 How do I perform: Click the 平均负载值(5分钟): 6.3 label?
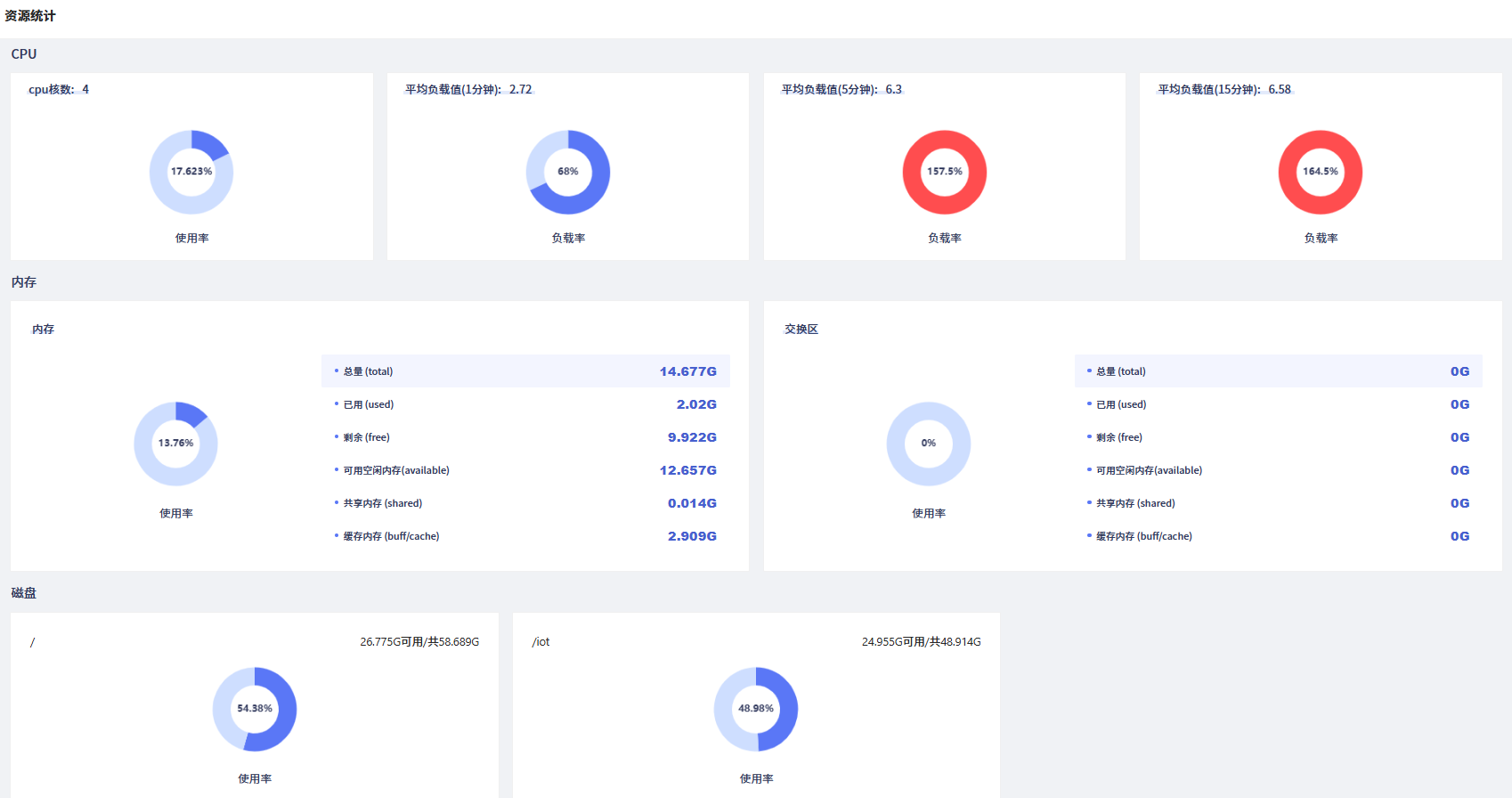(x=841, y=89)
